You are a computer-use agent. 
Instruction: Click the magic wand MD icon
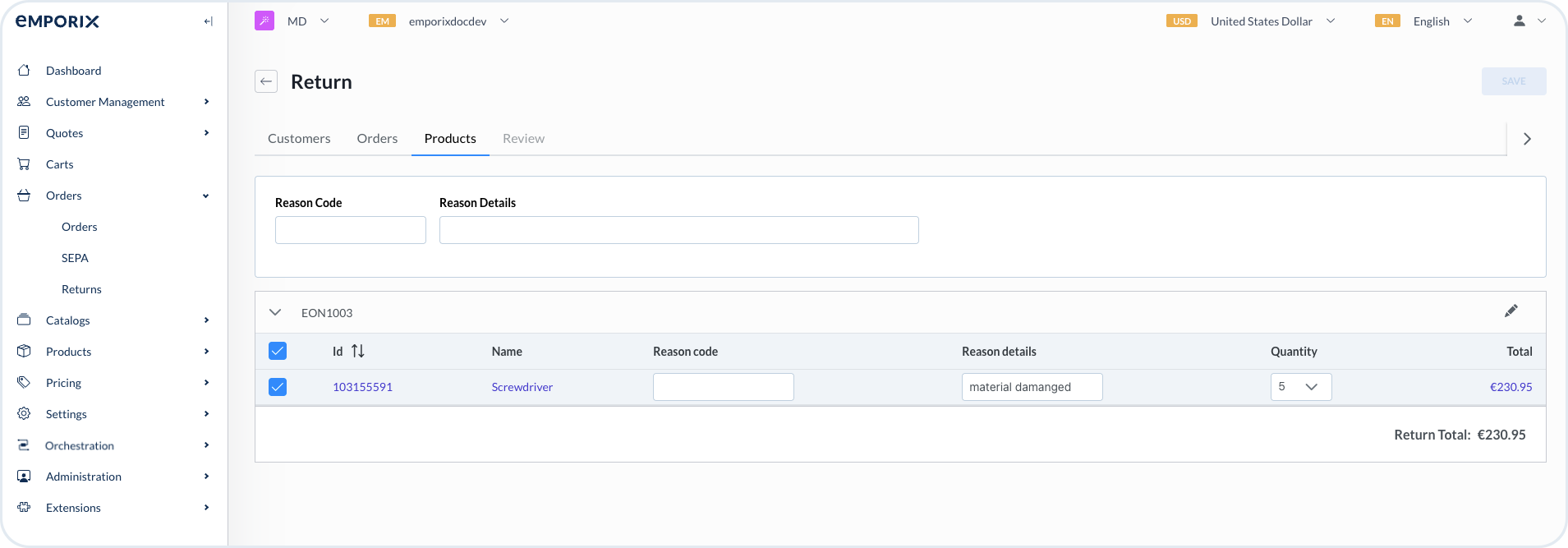click(x=264, y=21)
